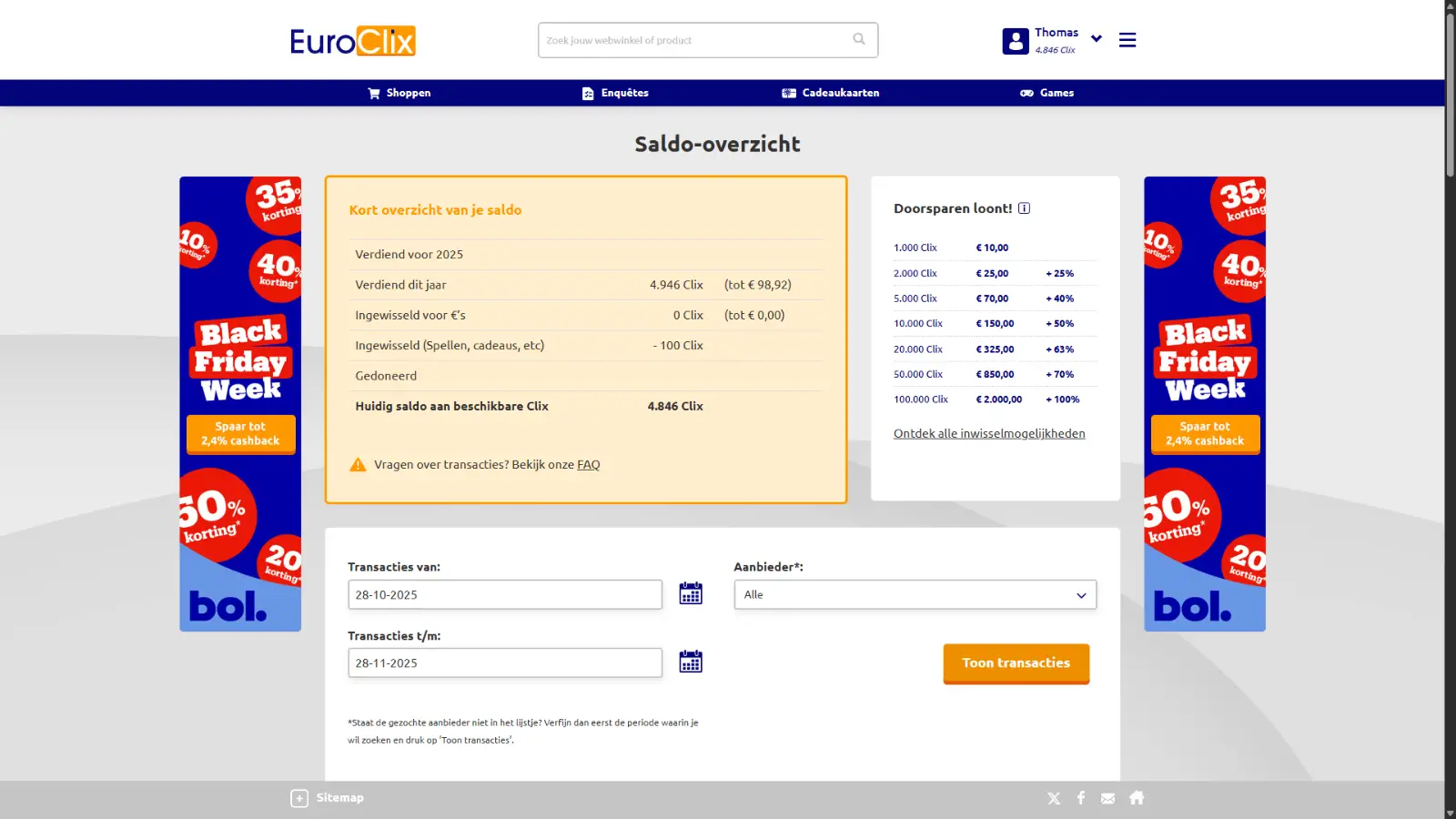1456x819 pixels.
Task: Open the calendar icon for 'Transacties t/m'
Action: [691, 662]
